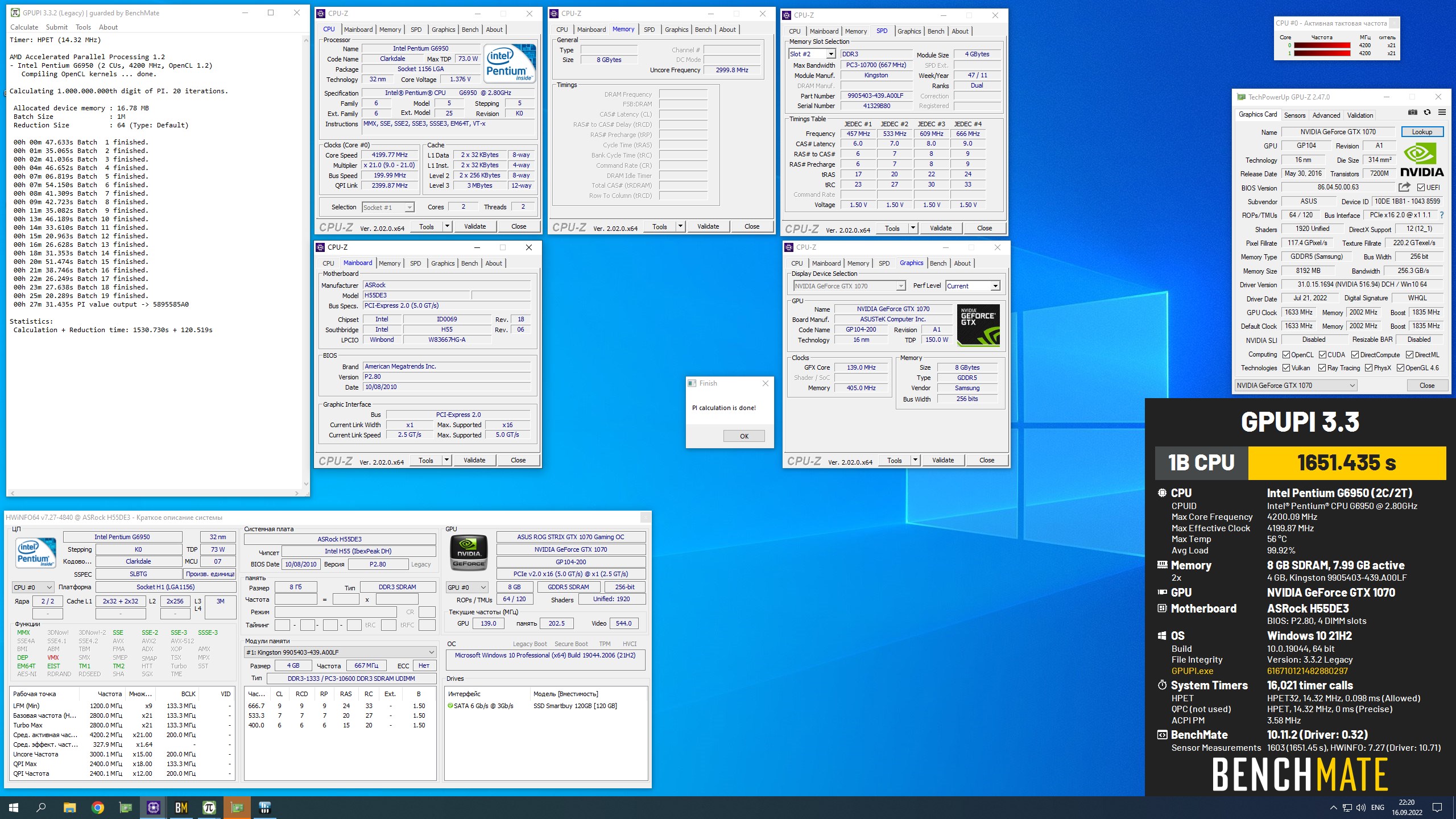
Task: Open network status in system tray
Action: click(x=1347, y=807)
